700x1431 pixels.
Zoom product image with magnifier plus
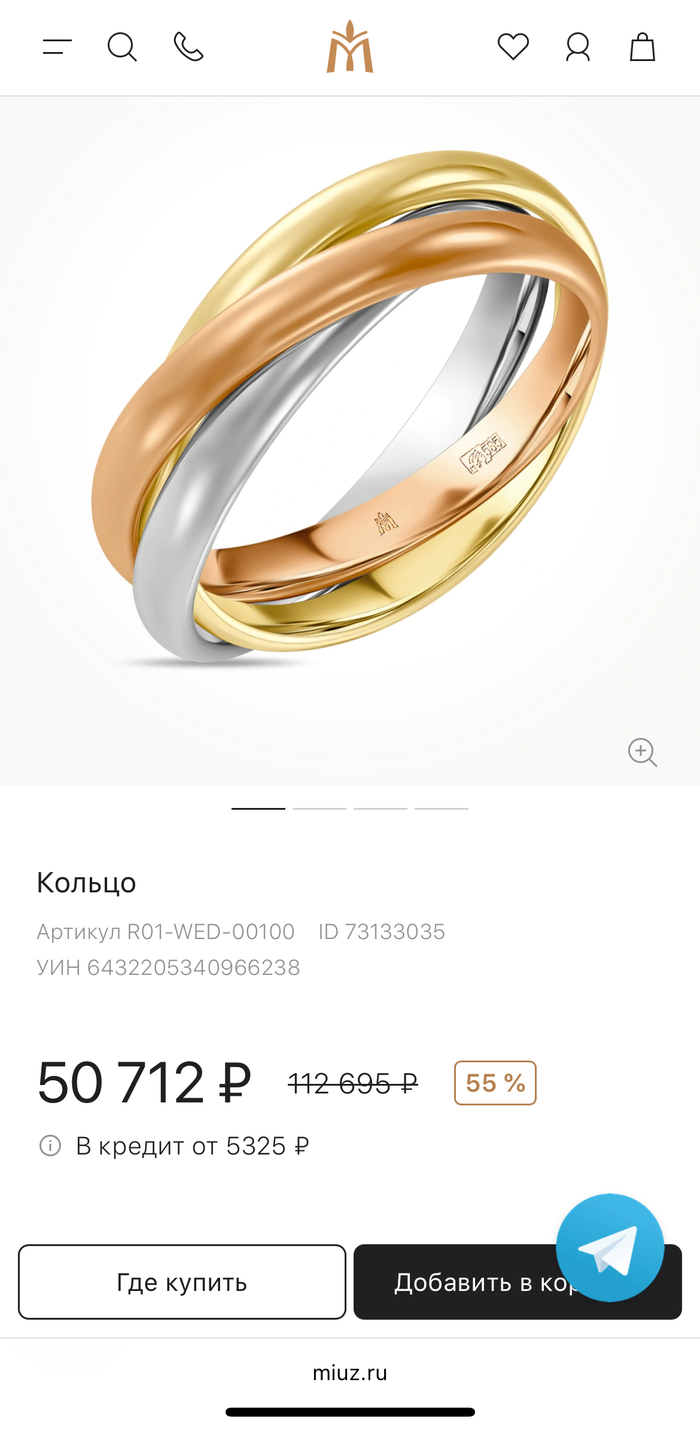[642, 752]
